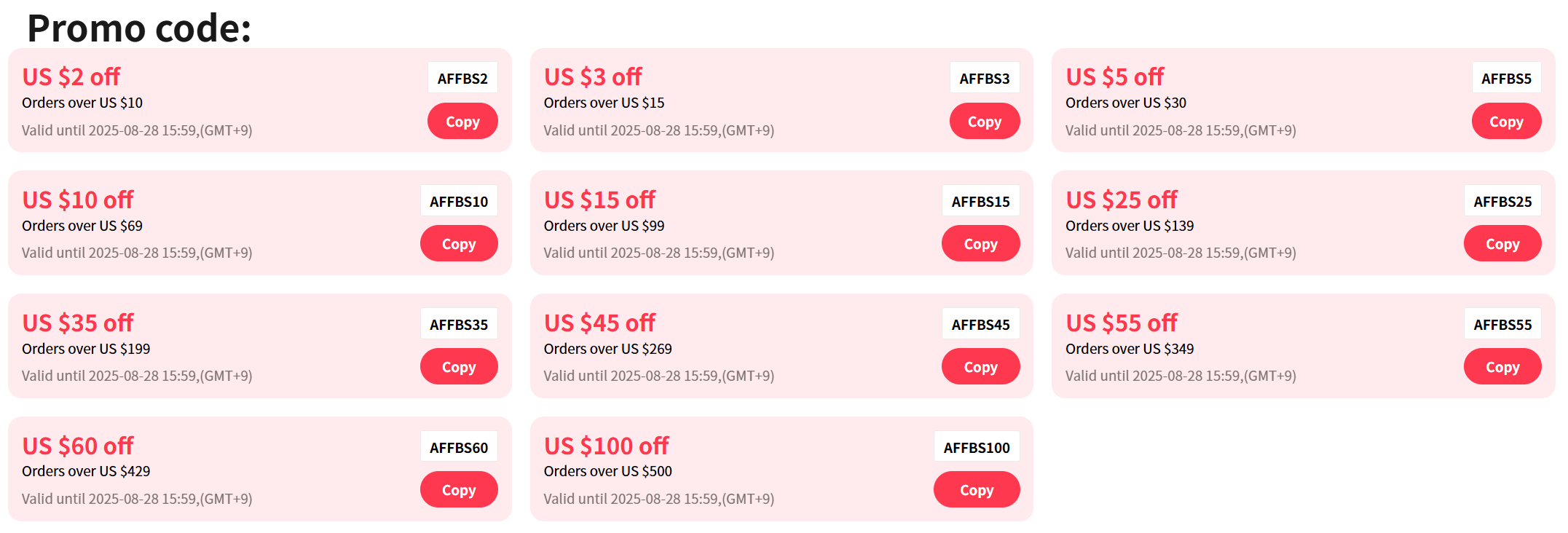Select the AFFBS25 code text box
The image size is (1568, 533).
pos(1502,202)
